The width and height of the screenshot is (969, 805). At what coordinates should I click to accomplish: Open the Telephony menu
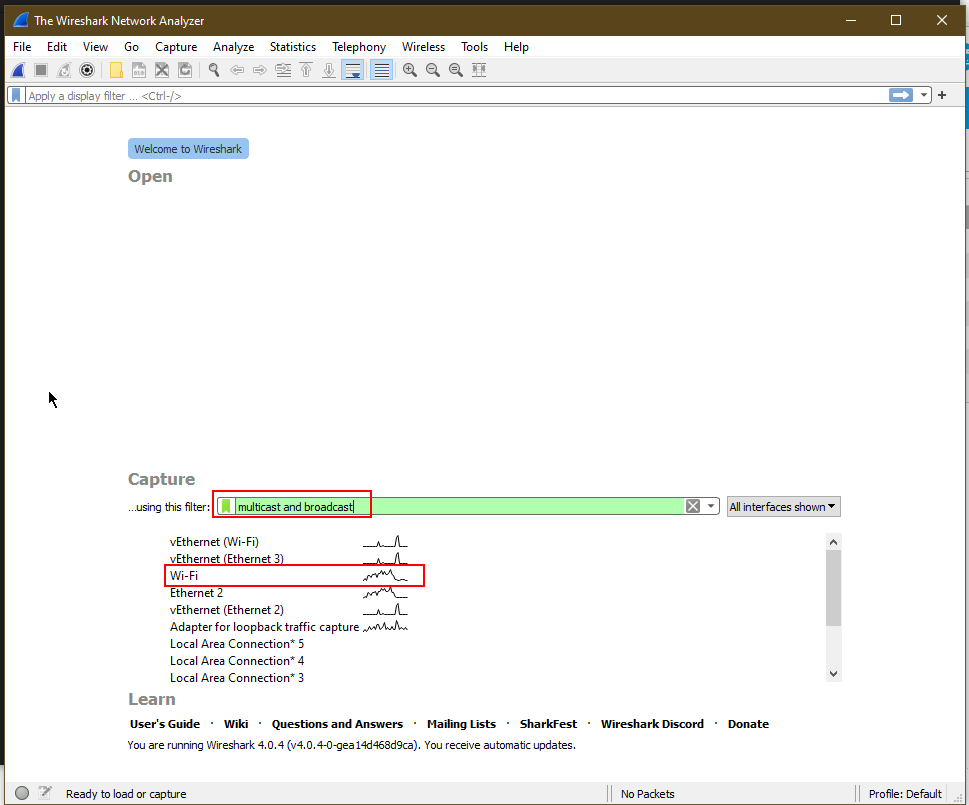click(359, 46)
